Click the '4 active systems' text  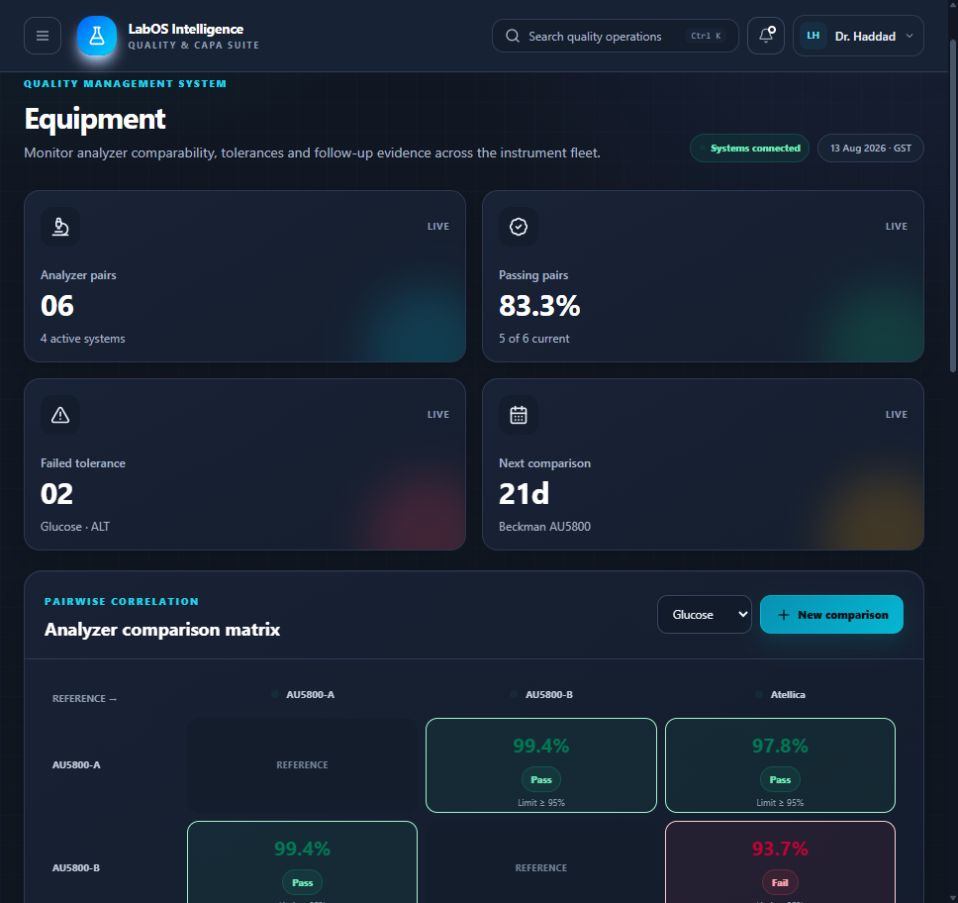tap(82, 338)
